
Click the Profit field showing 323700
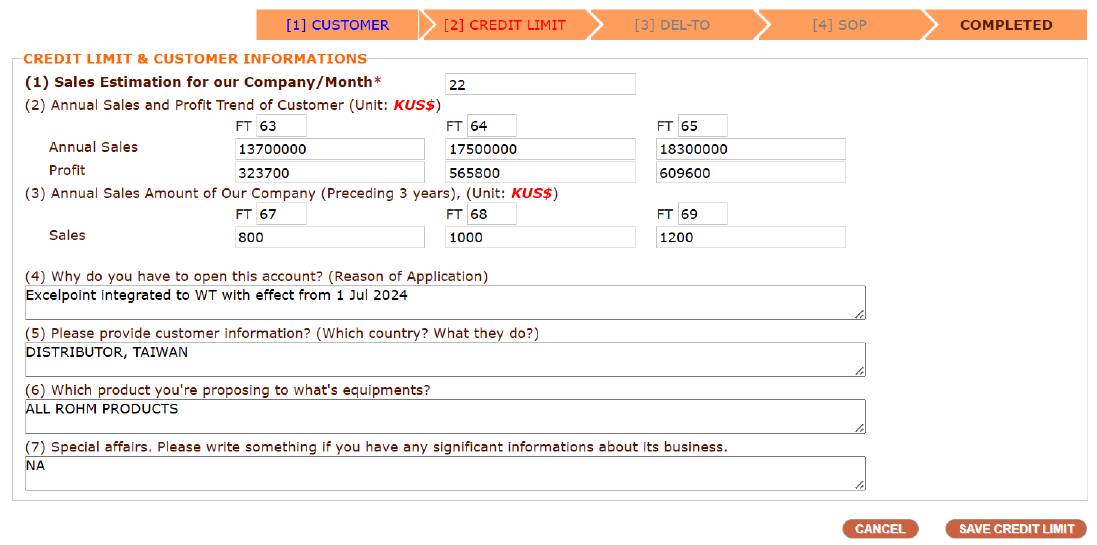pyautogui.click(x=330, y=173)
